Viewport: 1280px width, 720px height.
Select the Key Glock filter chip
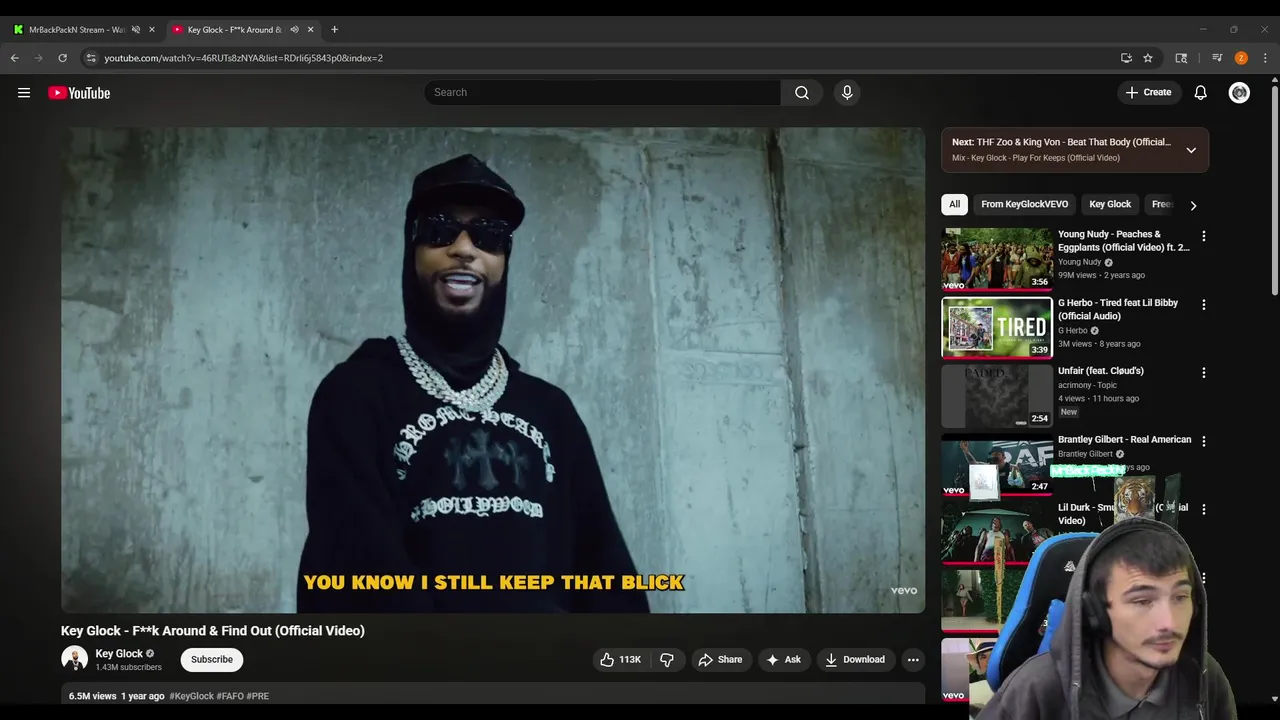tap(1110, 204)
